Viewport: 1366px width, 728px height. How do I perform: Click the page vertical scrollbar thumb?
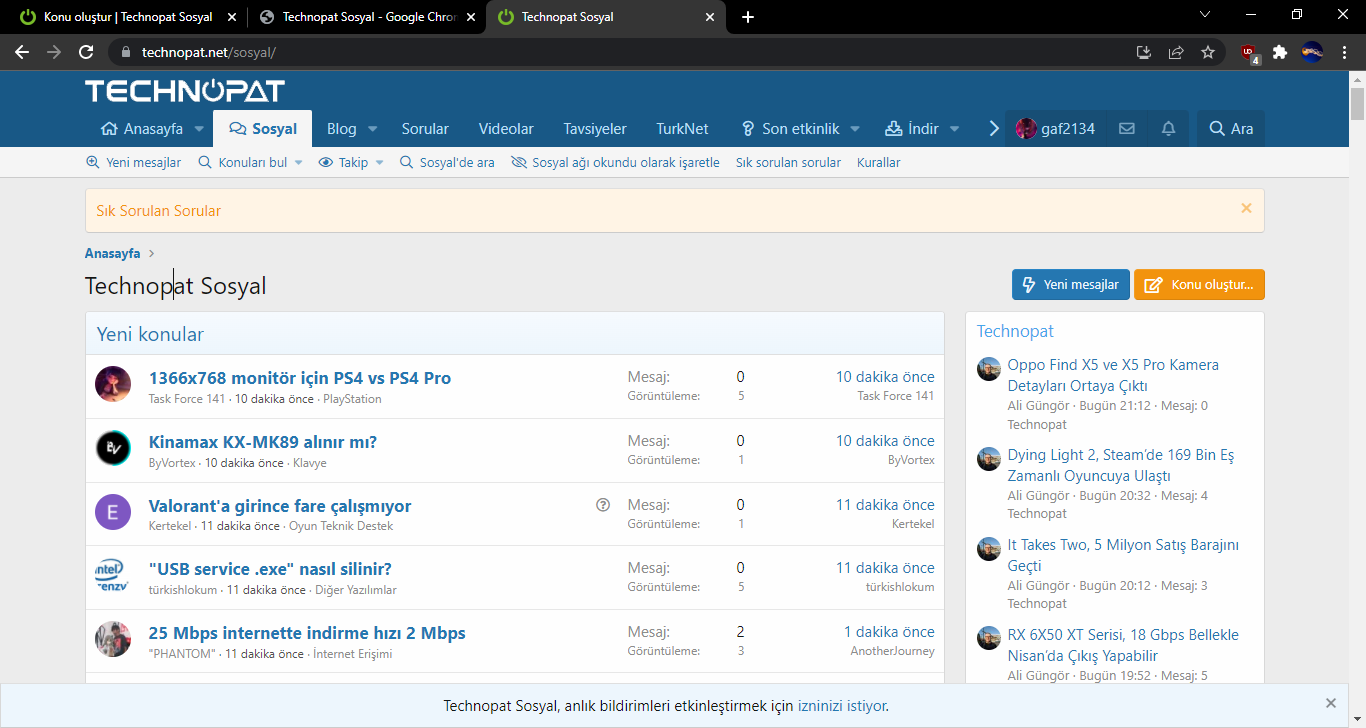click(x=1357, y=103)
